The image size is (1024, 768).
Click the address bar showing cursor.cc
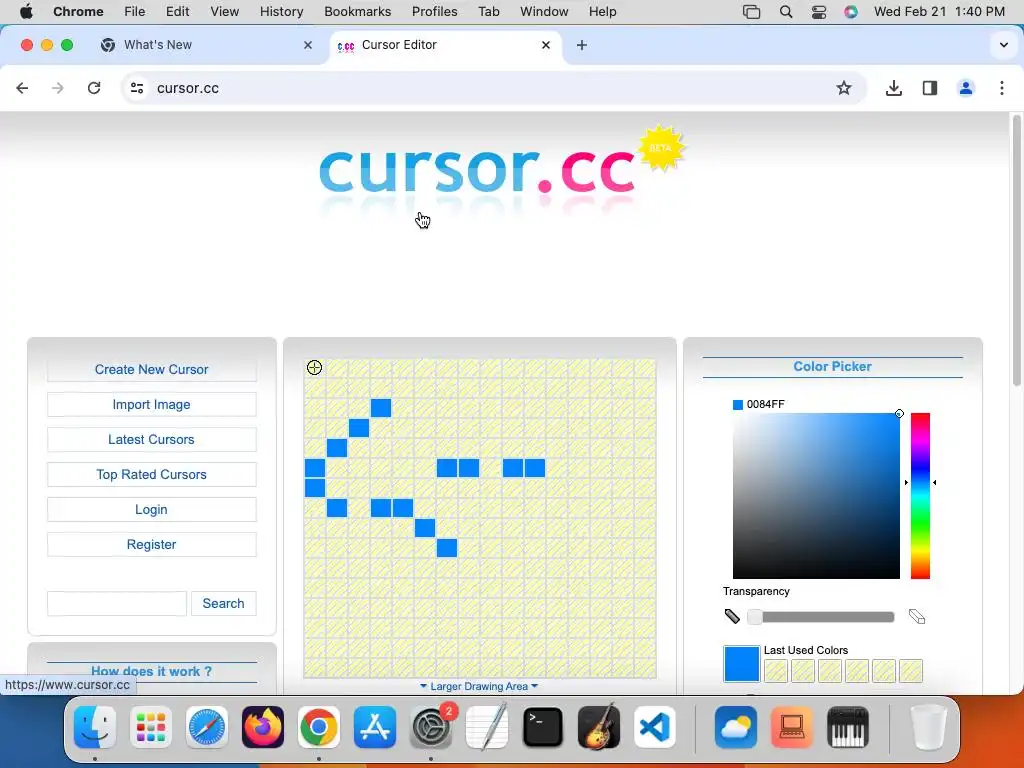tap(493, 88)
